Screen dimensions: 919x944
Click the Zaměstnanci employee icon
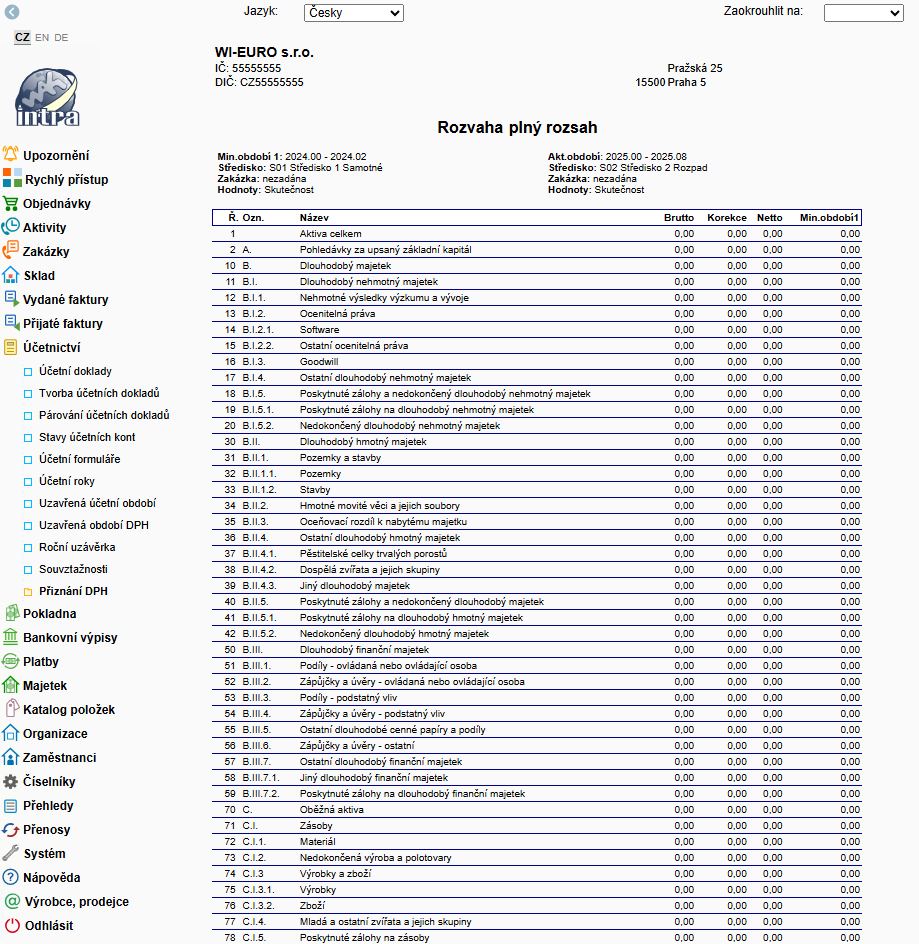tap(11, 757)
